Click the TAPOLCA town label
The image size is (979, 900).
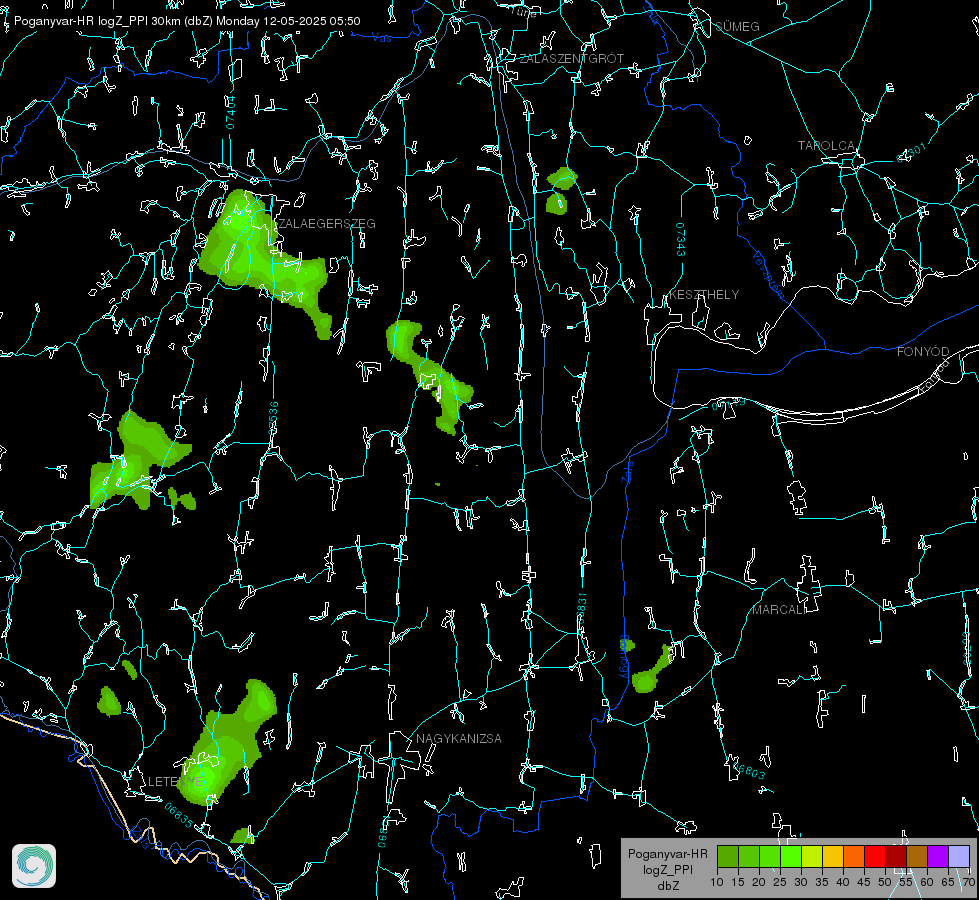pos(827,146)
